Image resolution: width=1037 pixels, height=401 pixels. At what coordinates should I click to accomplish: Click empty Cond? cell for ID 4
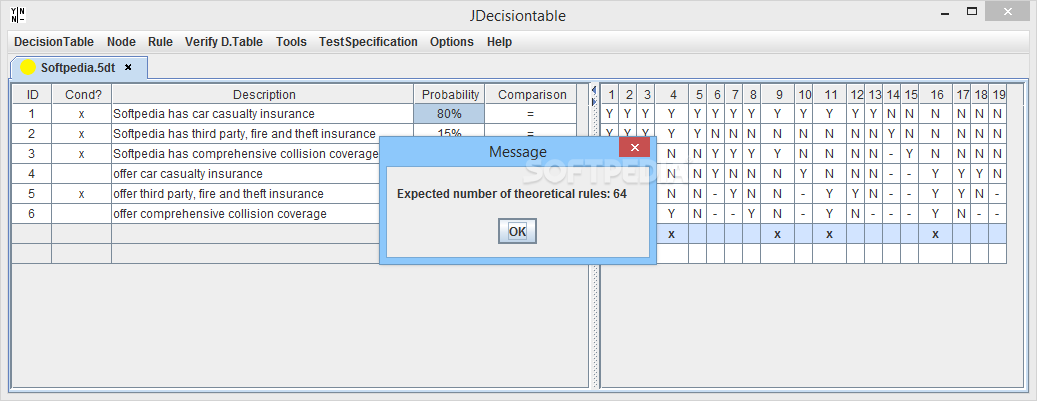click(x=81, y=174)
